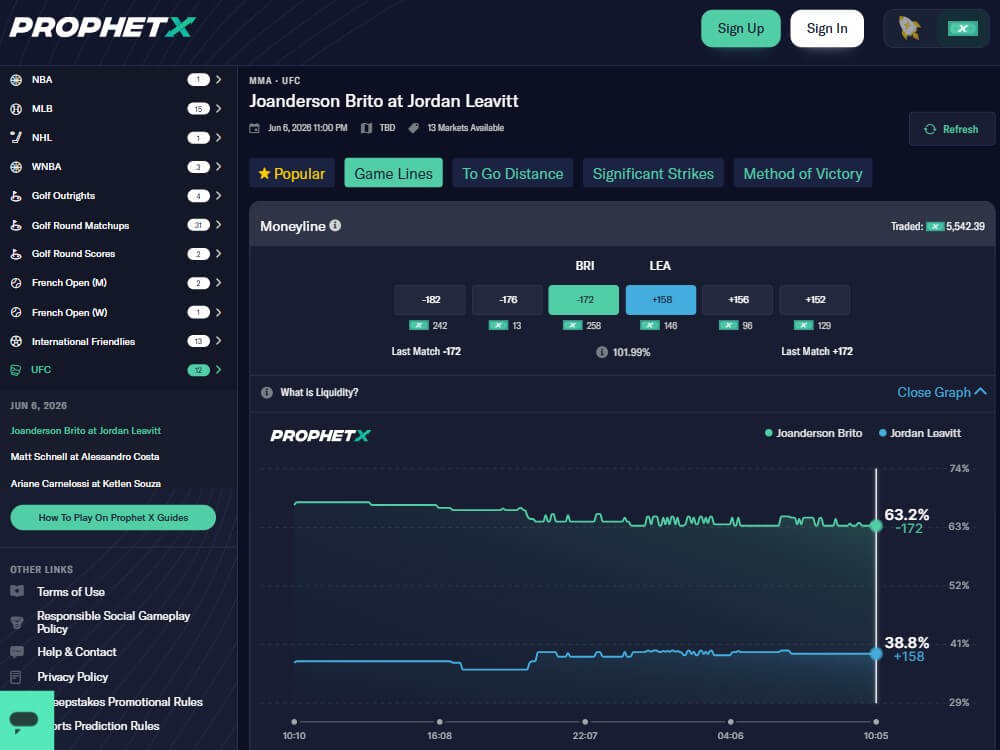Open the Privacy Policy link

(x=73, y=677)
